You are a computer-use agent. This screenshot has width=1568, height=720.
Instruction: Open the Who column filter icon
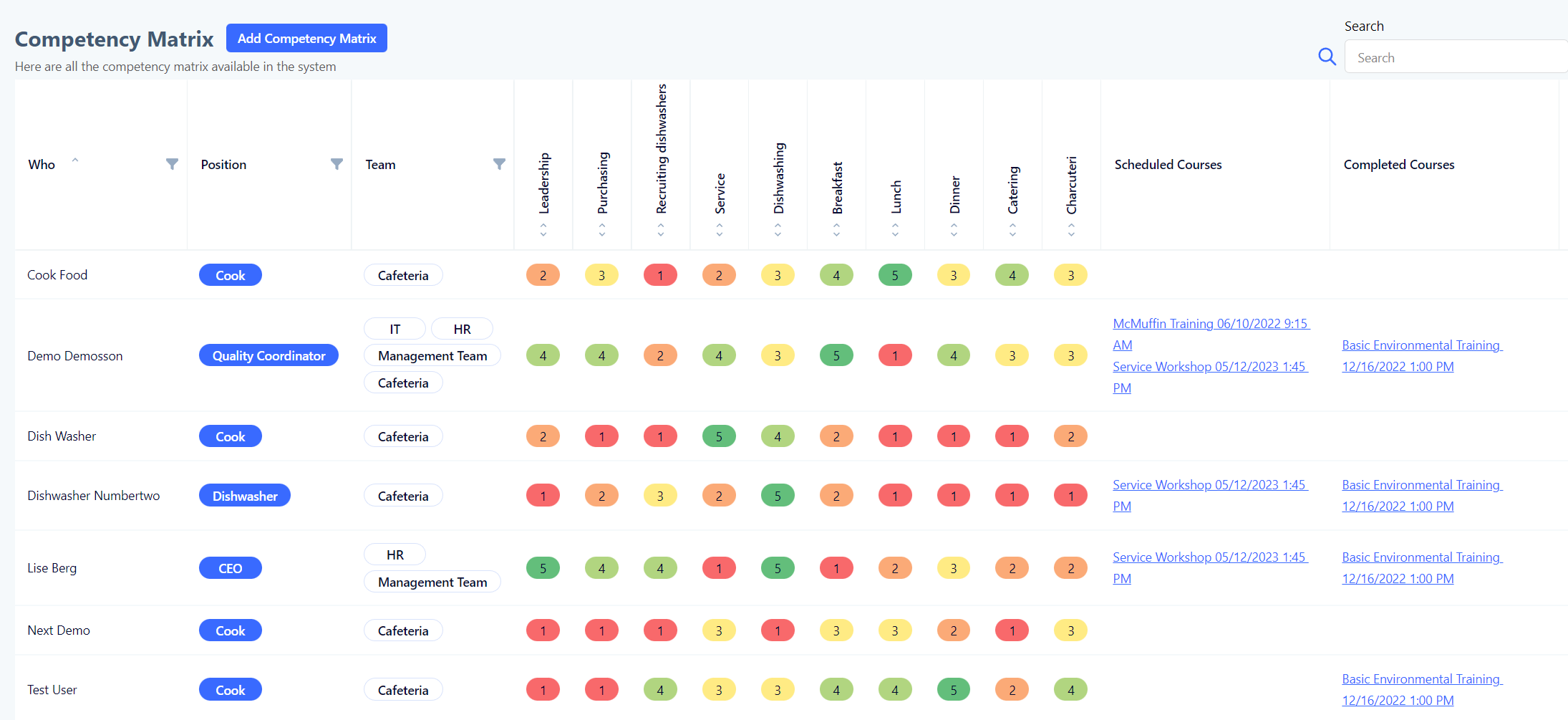[172, 164]
